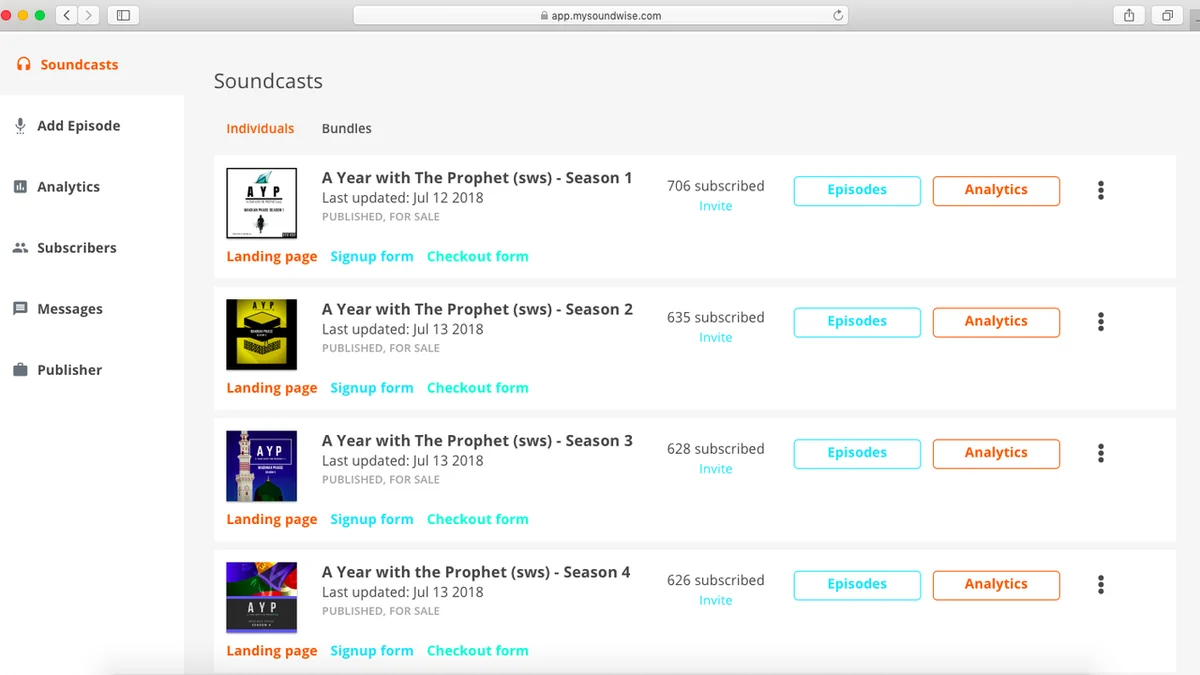
Task: Open Episodes for Season 3
Action: click(x=857, y=453)
